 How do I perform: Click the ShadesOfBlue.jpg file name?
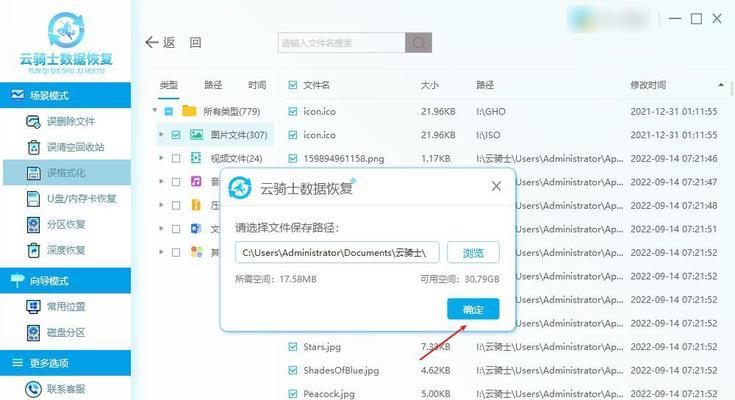(x=341, y=370)
